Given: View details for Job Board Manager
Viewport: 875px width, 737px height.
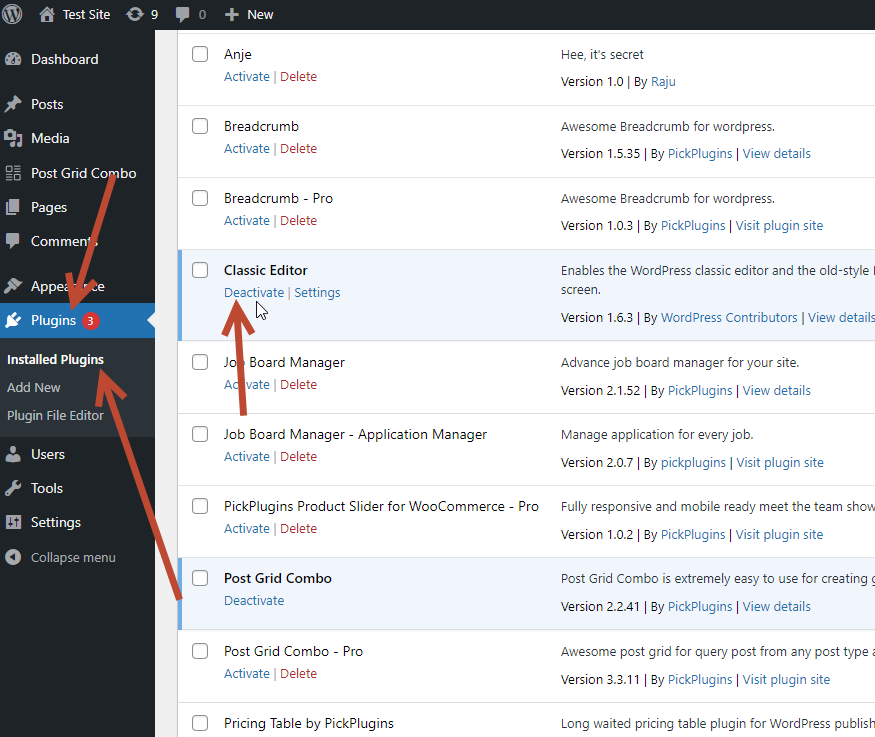Looking at the screenshot, I should point(776,391).
